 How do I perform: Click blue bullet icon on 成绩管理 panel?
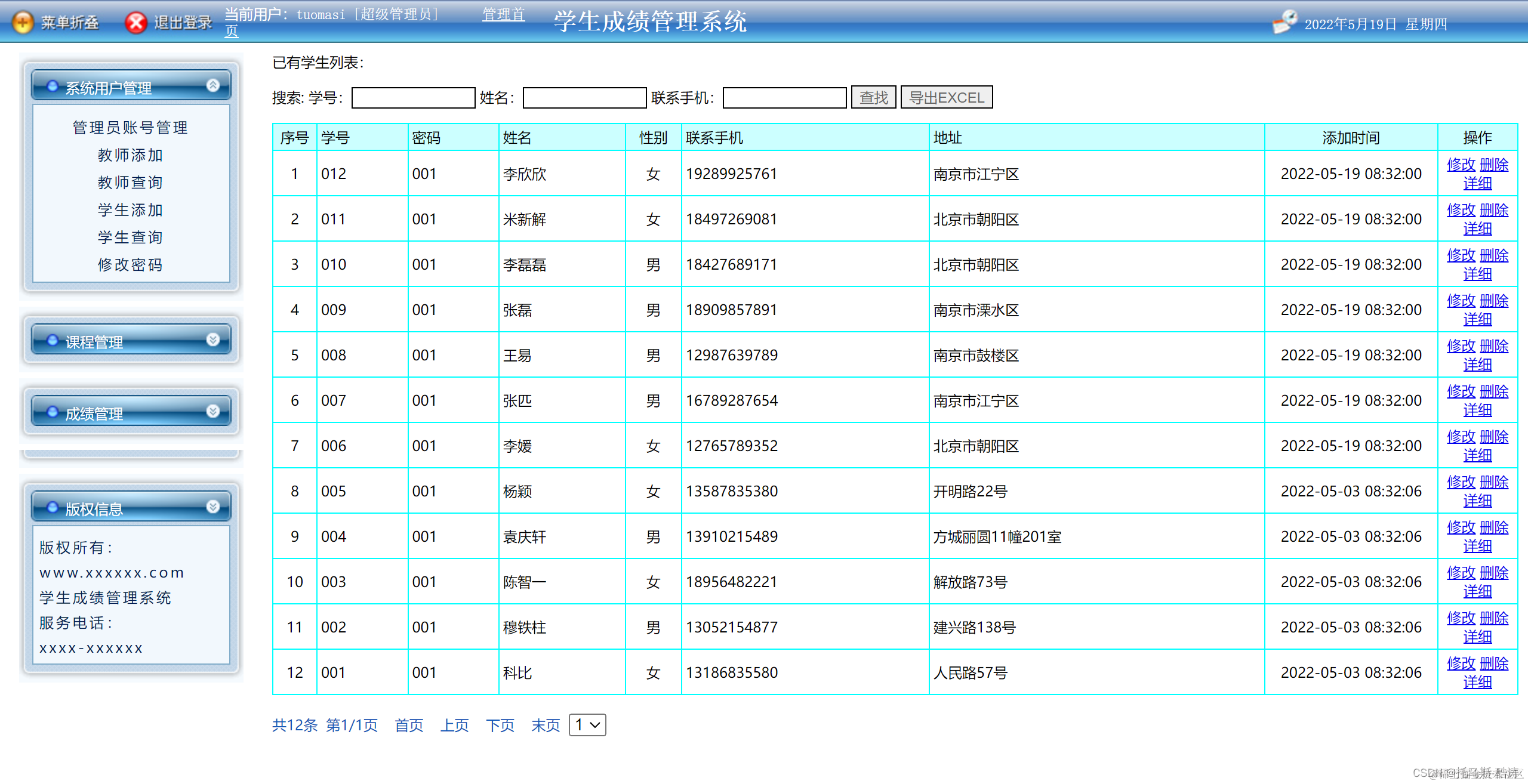click(x=53, y=412)
